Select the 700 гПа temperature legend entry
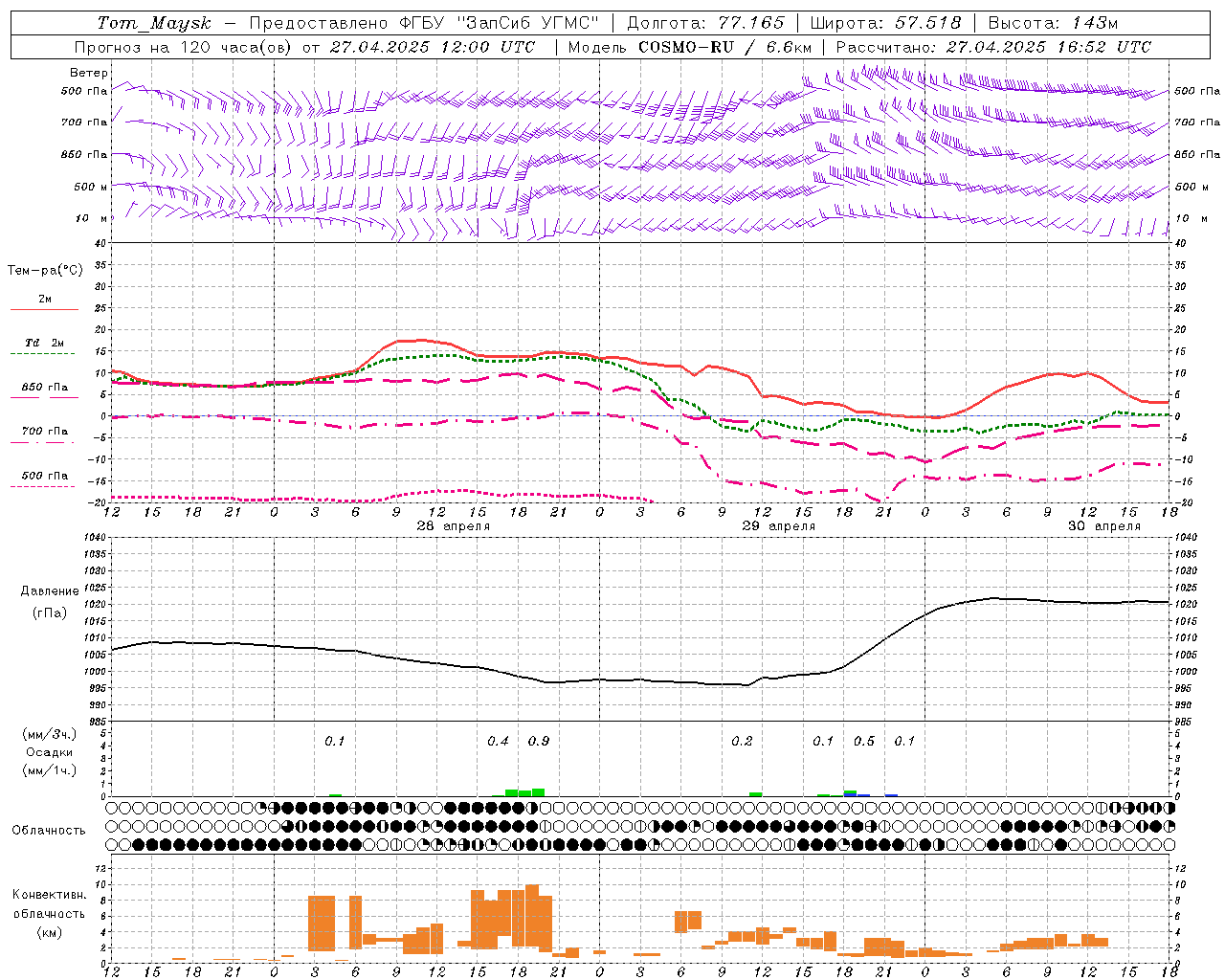This screenshot has height=980, width=1225. [x=44, y=432]
